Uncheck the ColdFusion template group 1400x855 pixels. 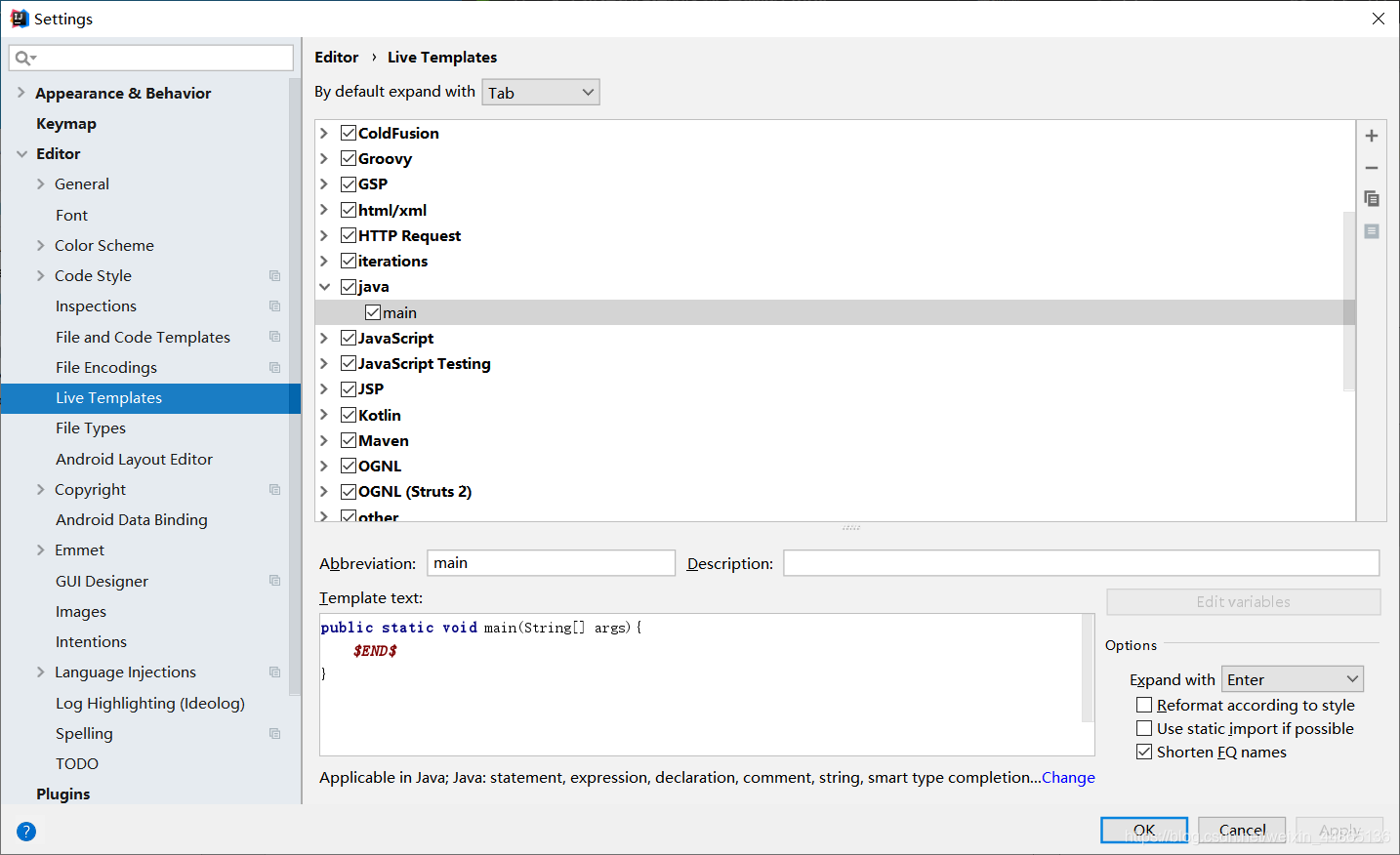pyautogui.click(x=349, y=133)
